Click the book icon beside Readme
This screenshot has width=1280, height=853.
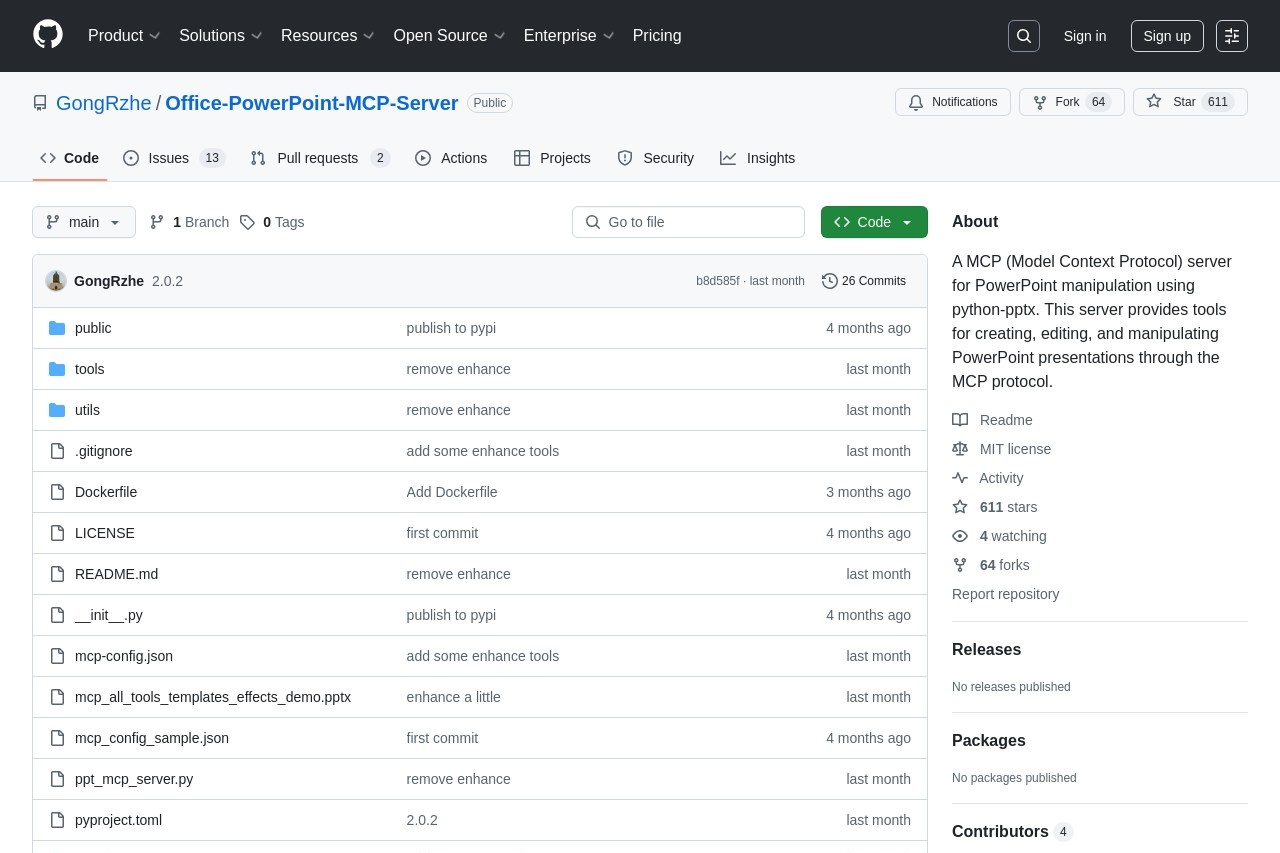tap(960, 420)
